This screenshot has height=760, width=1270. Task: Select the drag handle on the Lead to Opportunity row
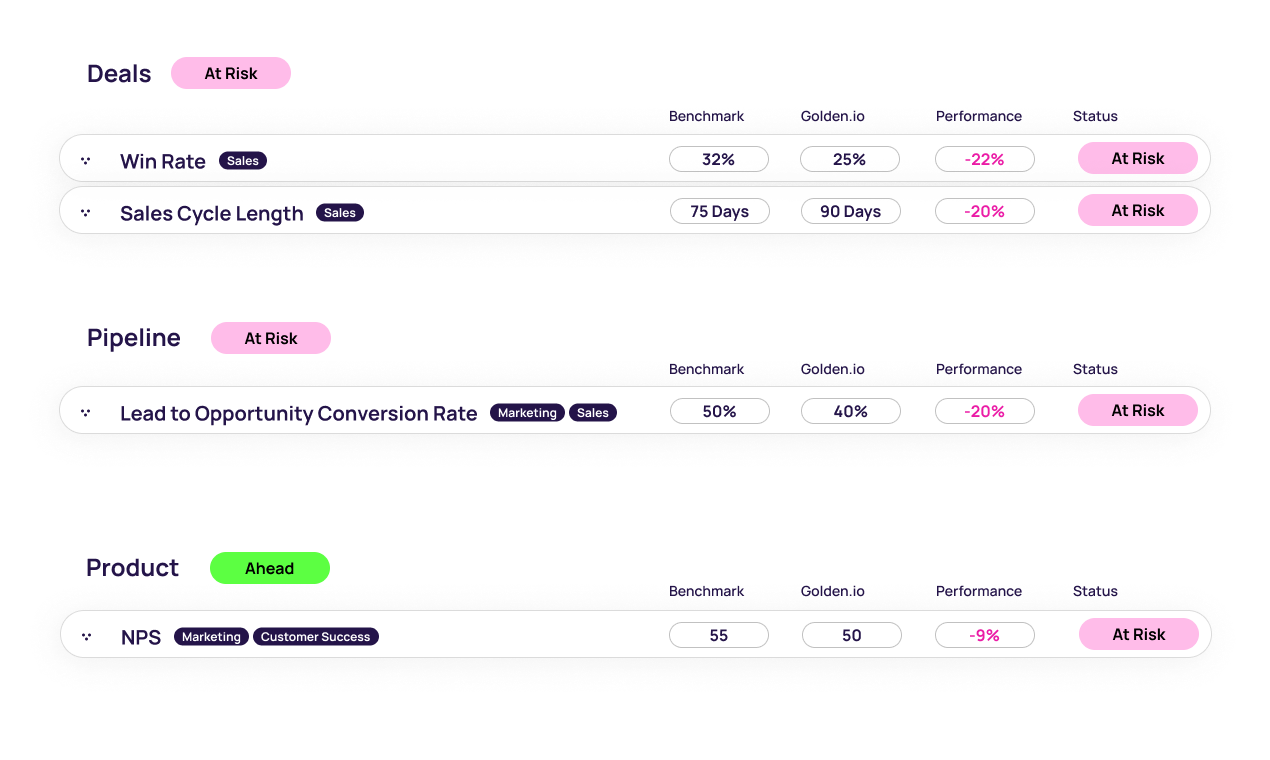coord(87,410)
